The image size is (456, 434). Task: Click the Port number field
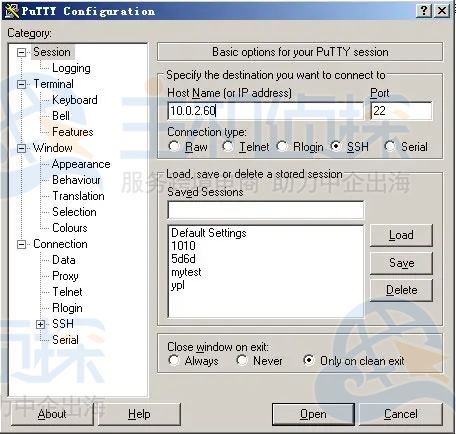click(401, 111)
